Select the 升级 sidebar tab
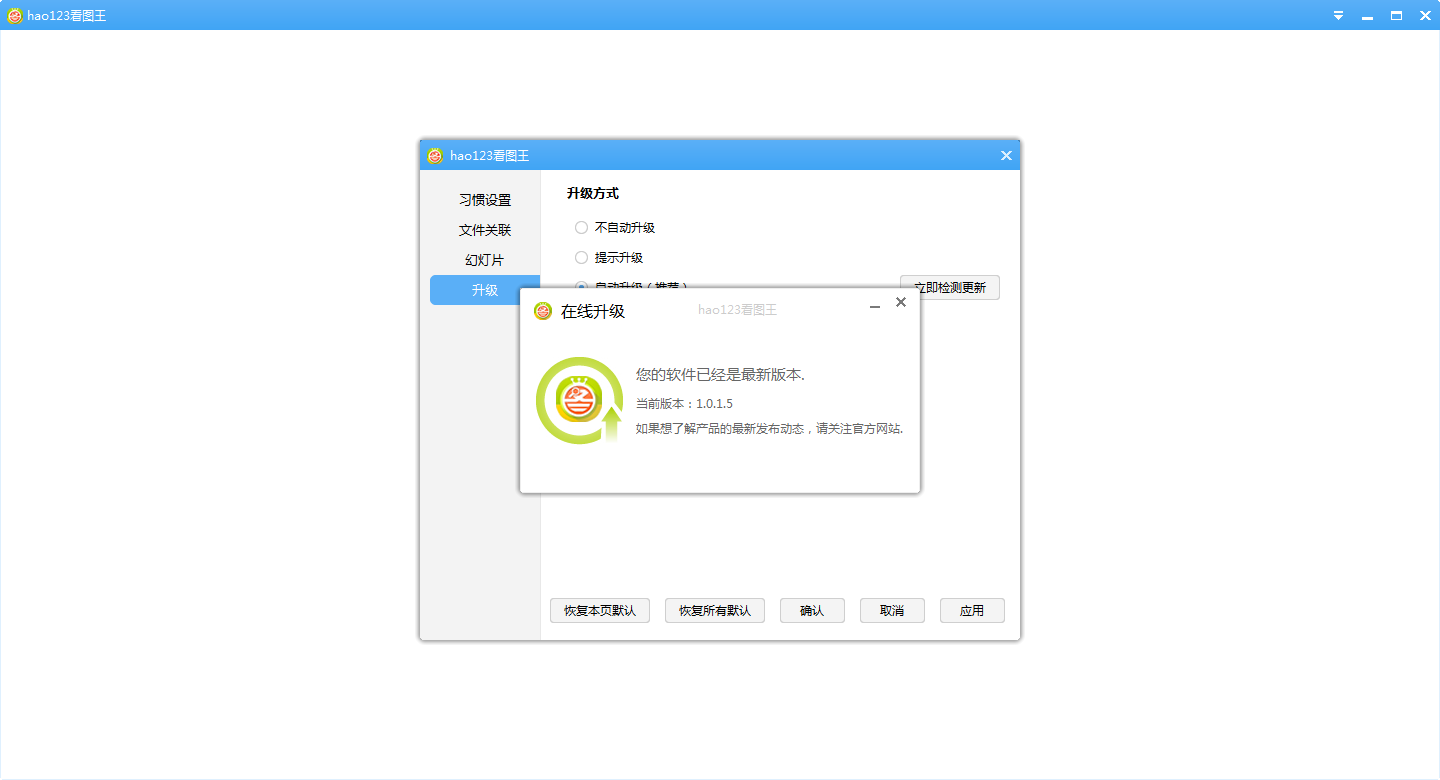 pyautogui.click(x=485, y=289)
